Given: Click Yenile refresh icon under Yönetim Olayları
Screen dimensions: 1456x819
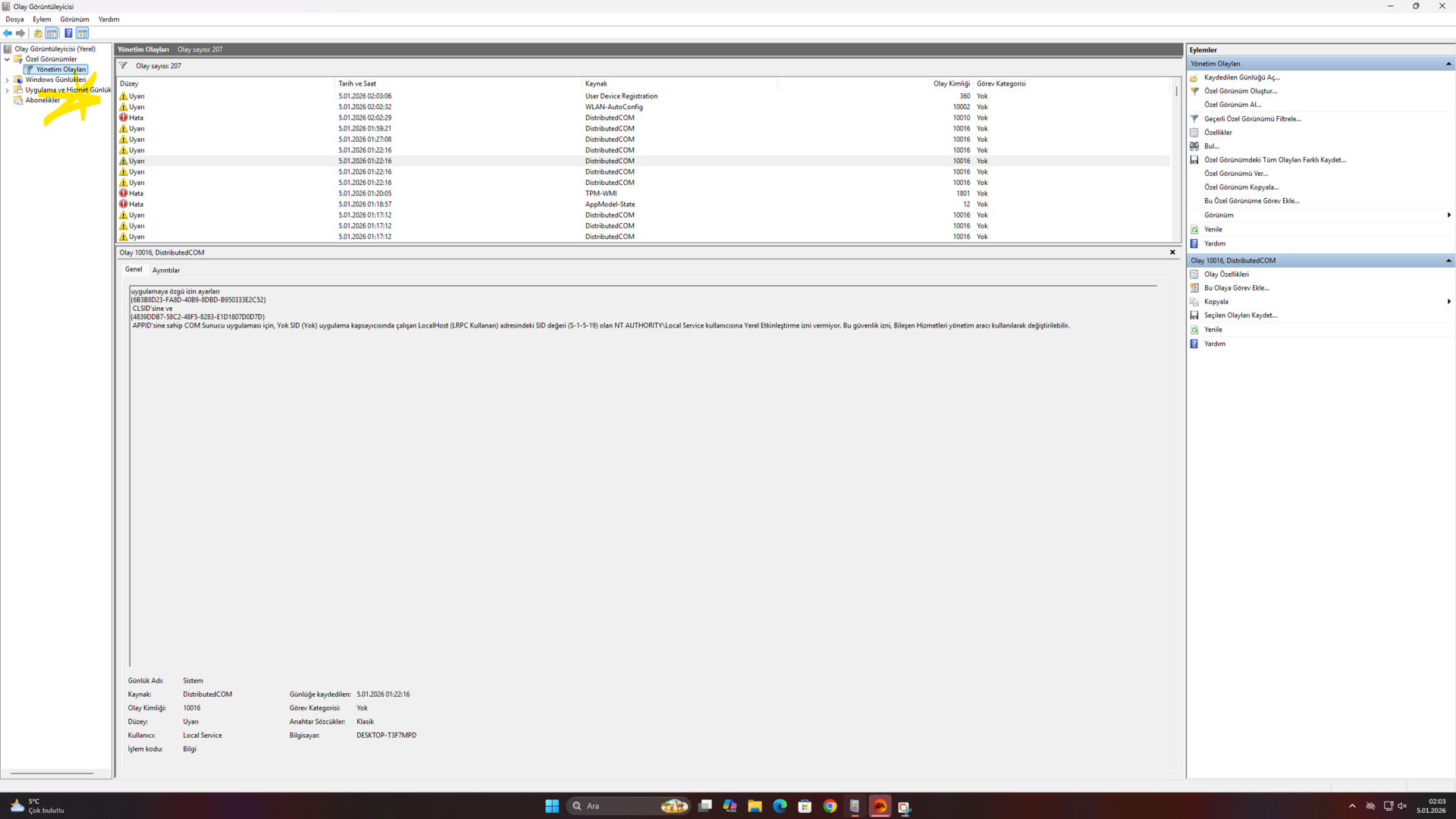Looking at the screenshot, I should (x=1194, y=230).
